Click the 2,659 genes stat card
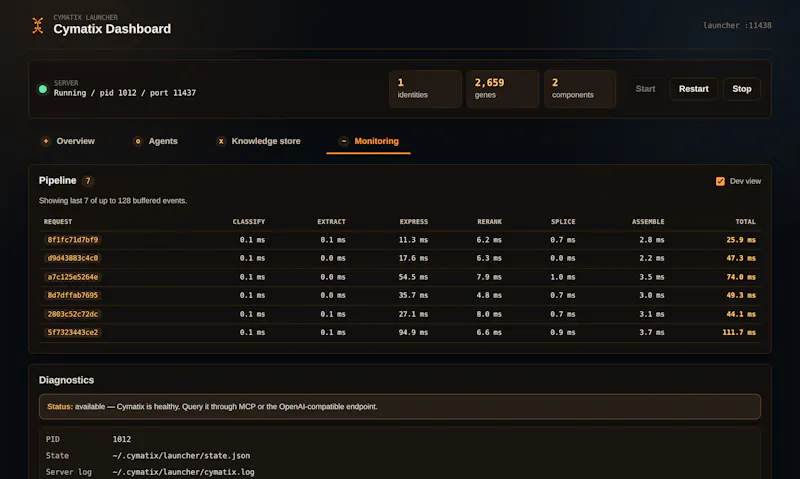 pos(503,89)
